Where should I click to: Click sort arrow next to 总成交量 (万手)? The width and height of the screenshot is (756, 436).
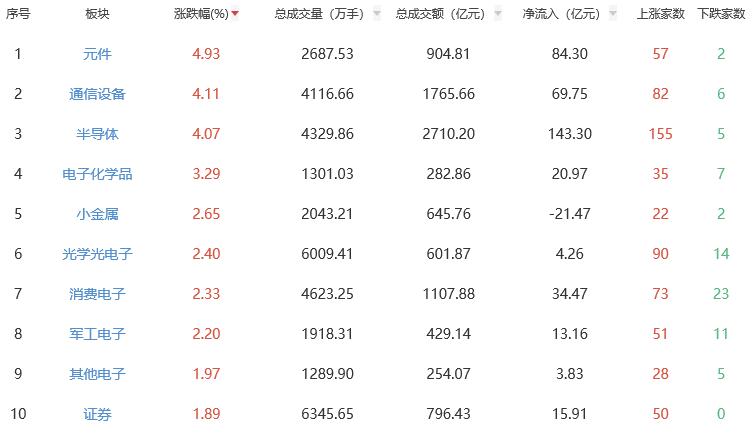coord(376,15)
